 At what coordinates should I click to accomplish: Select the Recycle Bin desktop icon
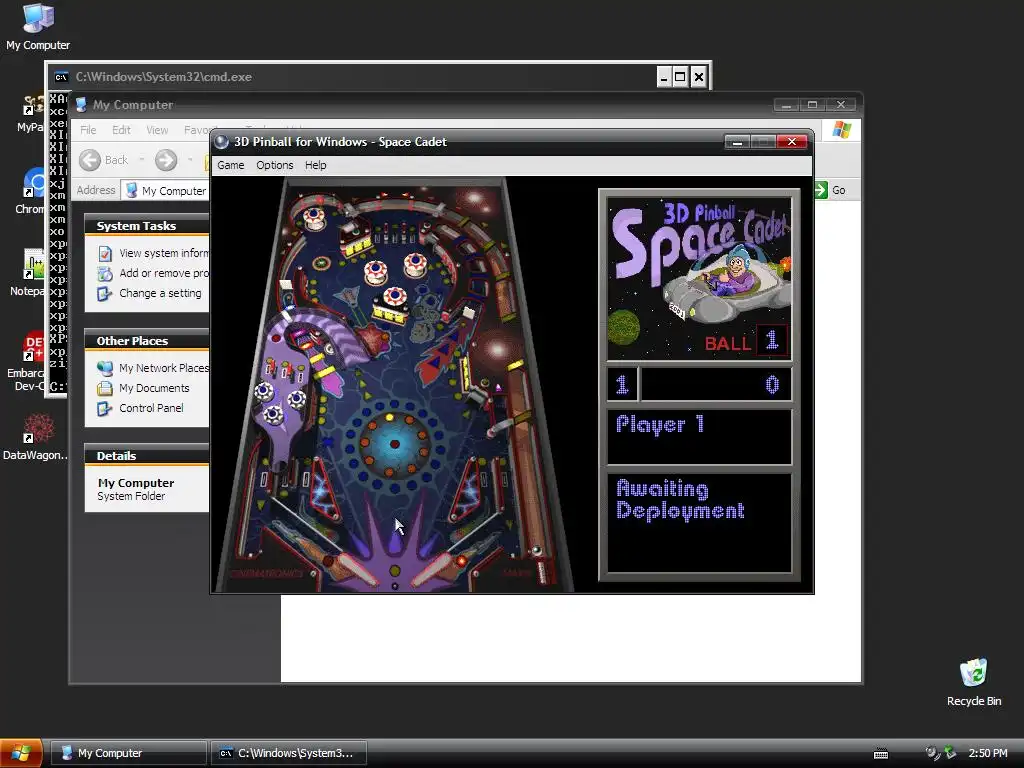pyautogui.click(x=974, y=682)
